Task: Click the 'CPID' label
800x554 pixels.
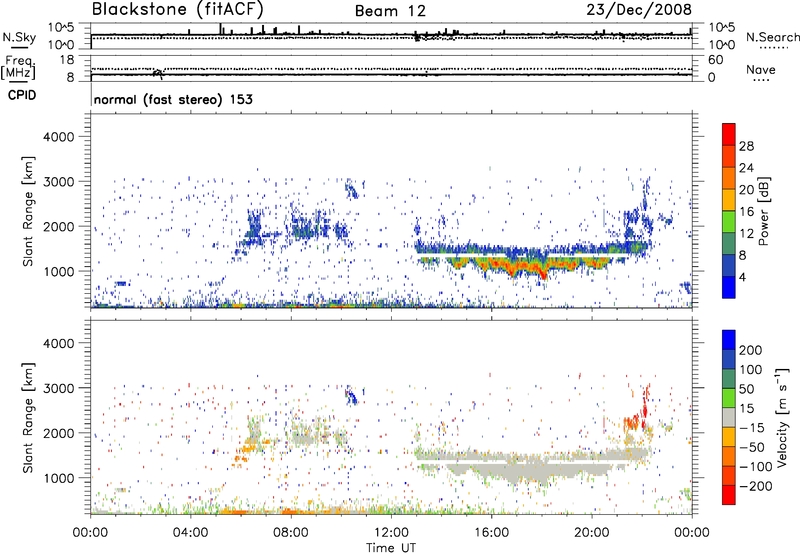Action: pos(22,95)
